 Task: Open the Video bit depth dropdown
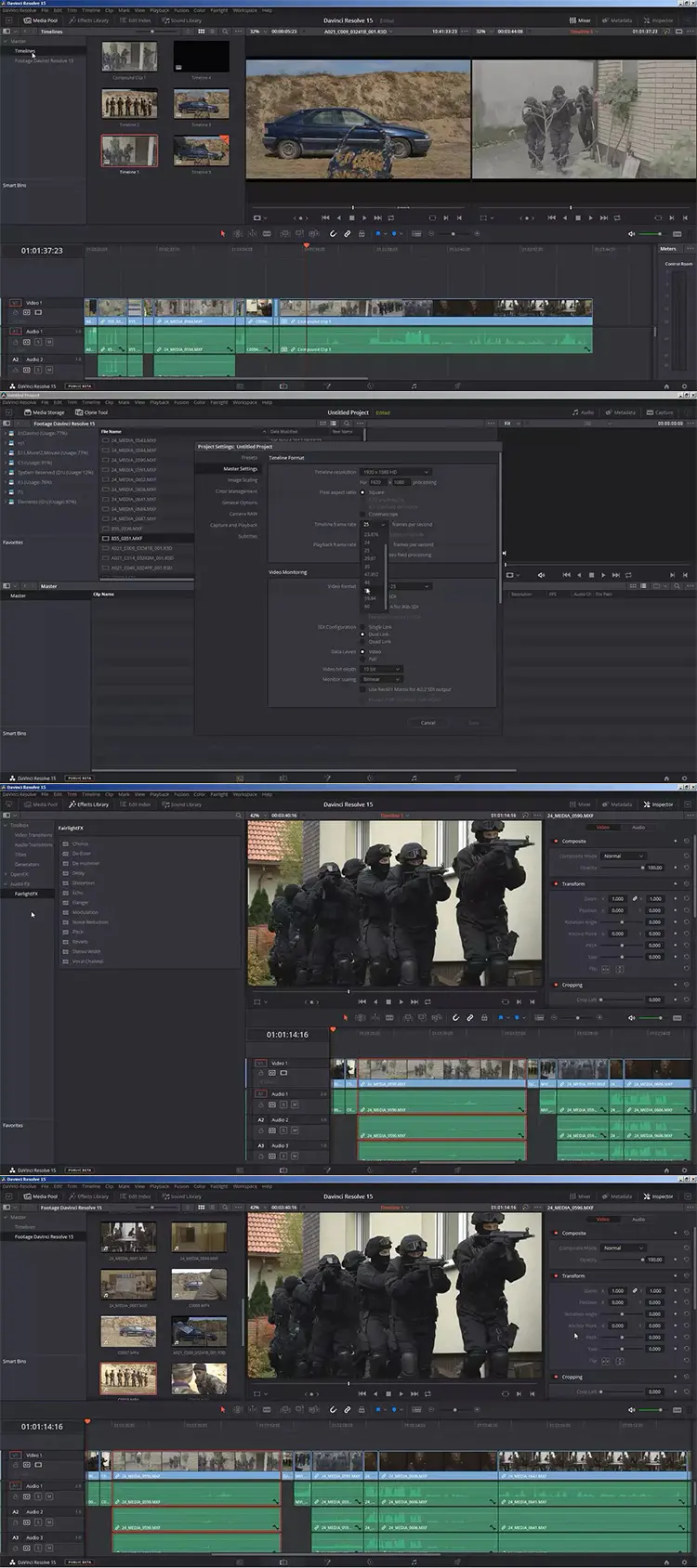[x=382, y=669]
